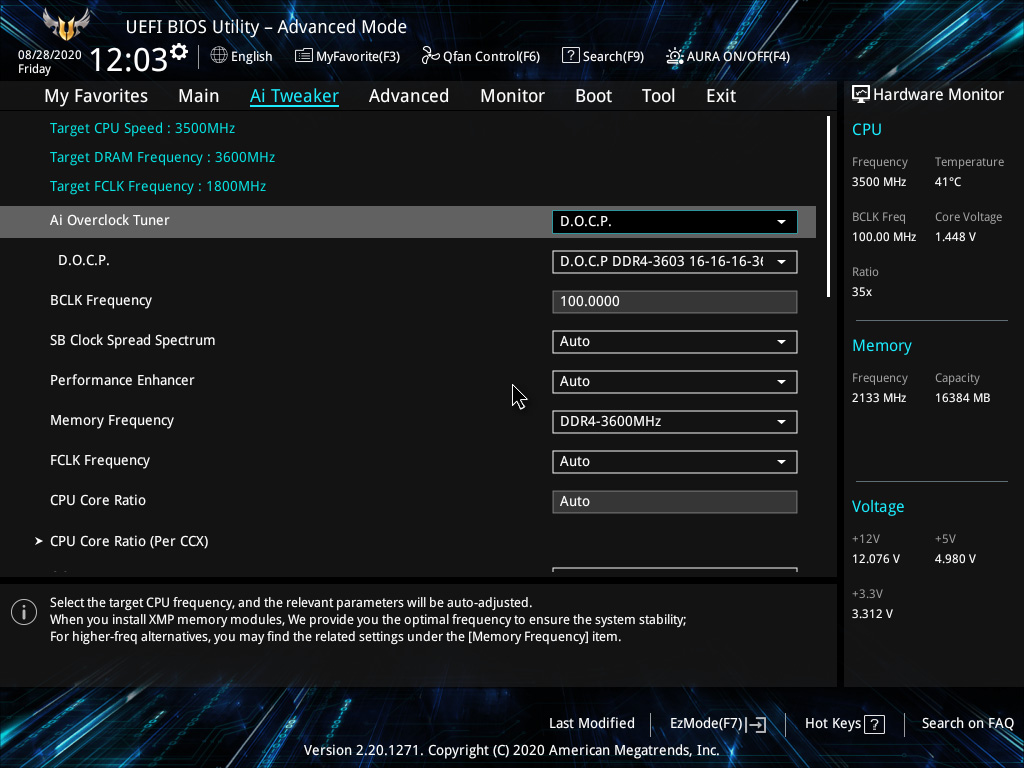Click Search on FAQ link

tap(967, 724)
